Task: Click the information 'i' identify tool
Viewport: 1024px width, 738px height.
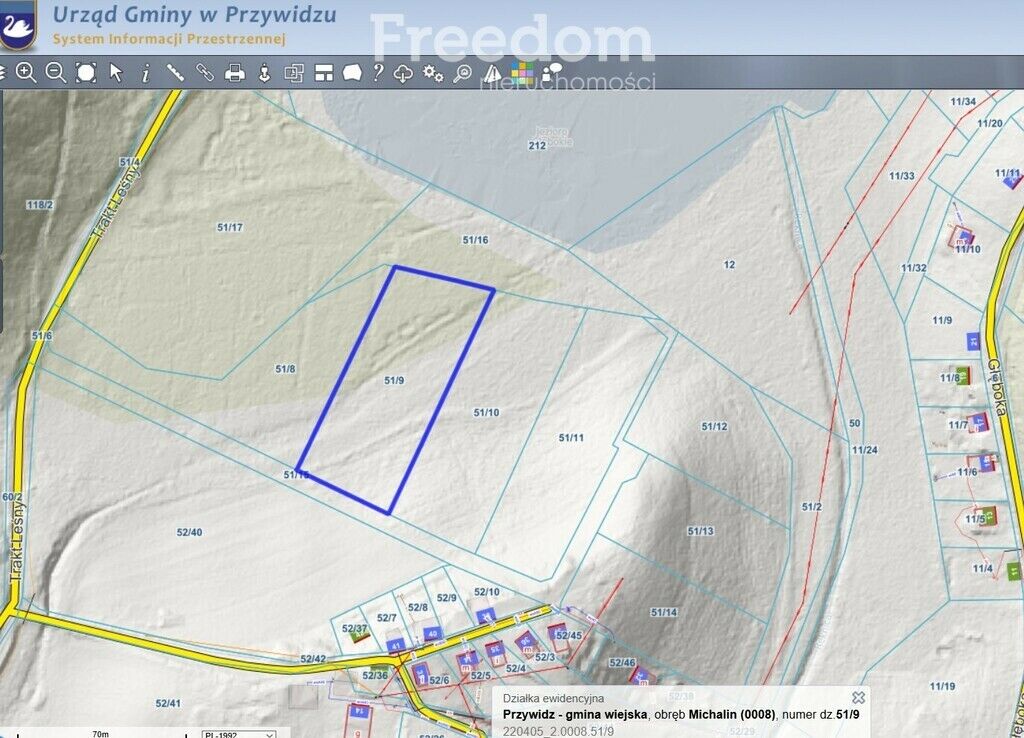Action: [x=146, y=72]
